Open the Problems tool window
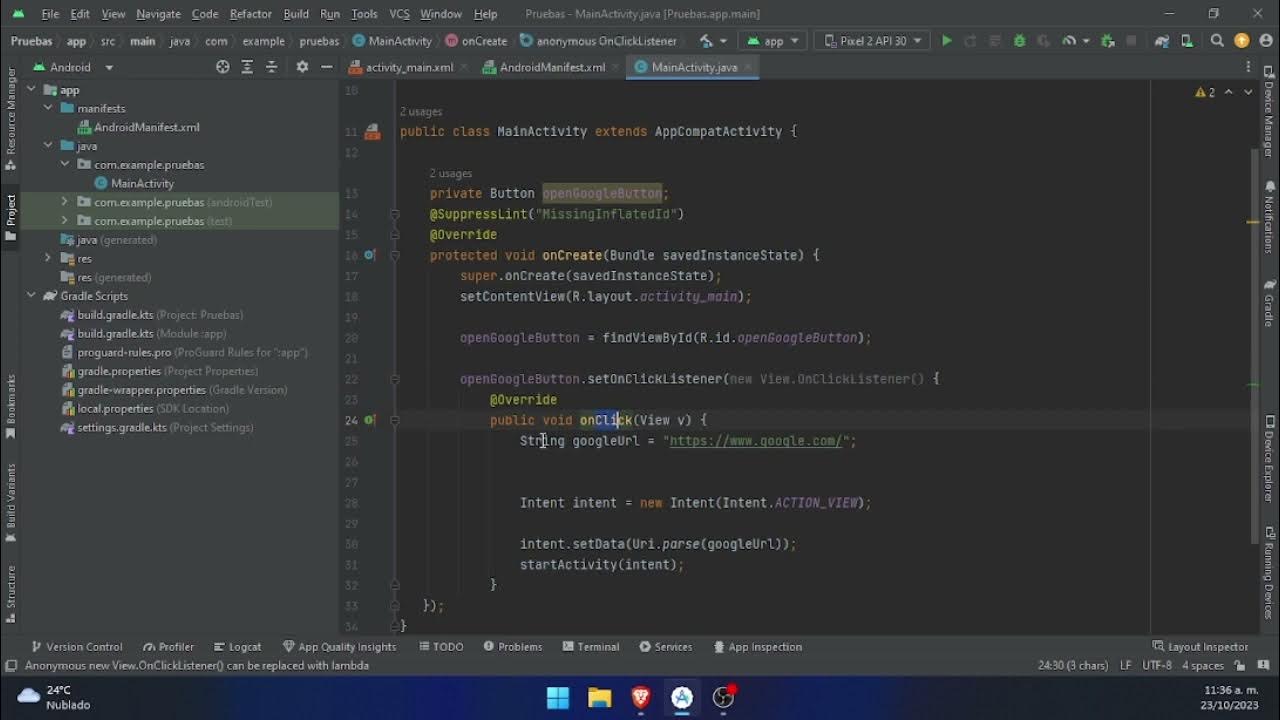The height and width of the screenshot is (720, 1280). pos(512,647)
